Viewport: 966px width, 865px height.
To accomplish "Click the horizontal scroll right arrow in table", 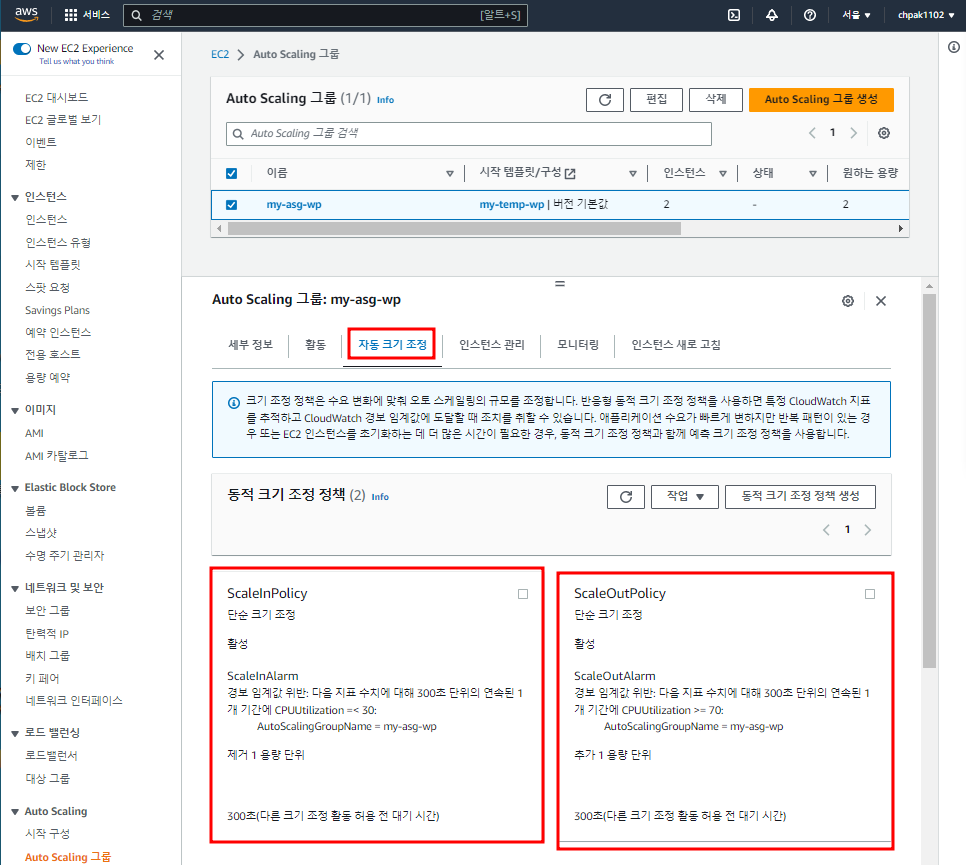I will click(901, 229).
